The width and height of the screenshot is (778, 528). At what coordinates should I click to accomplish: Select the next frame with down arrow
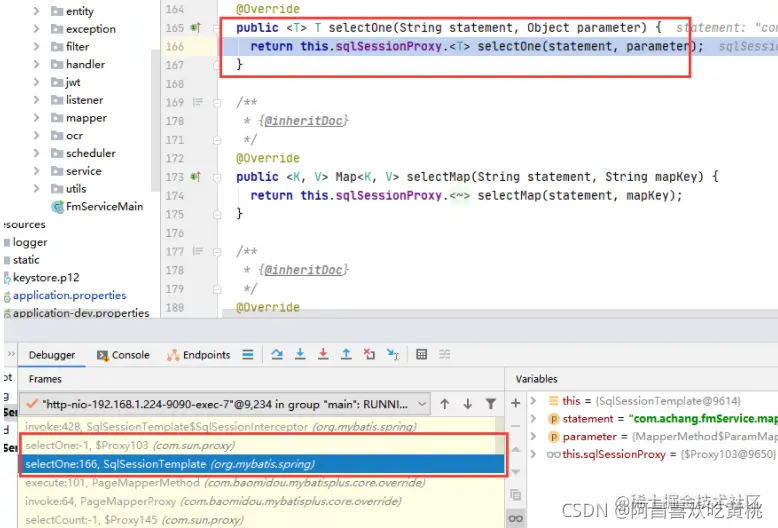pyautogui.click(x=467, y=404)
